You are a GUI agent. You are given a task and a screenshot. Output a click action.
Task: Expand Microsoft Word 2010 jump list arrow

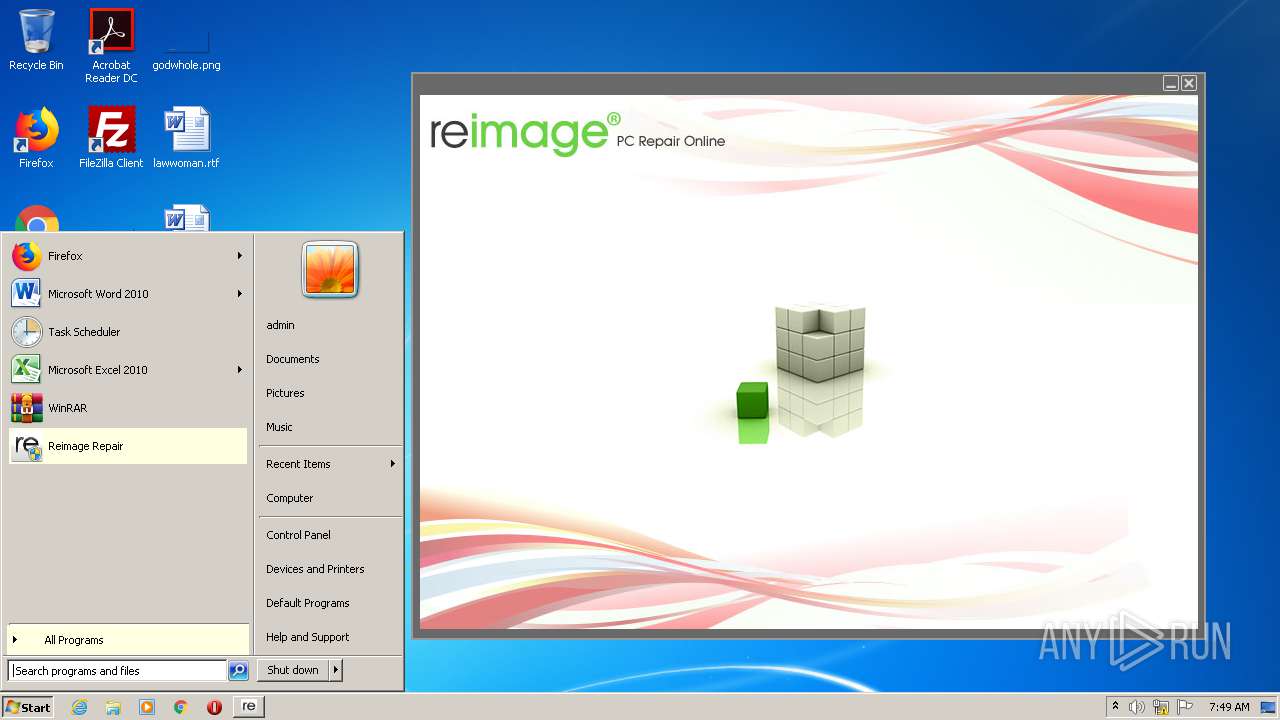tap(240, 294)
